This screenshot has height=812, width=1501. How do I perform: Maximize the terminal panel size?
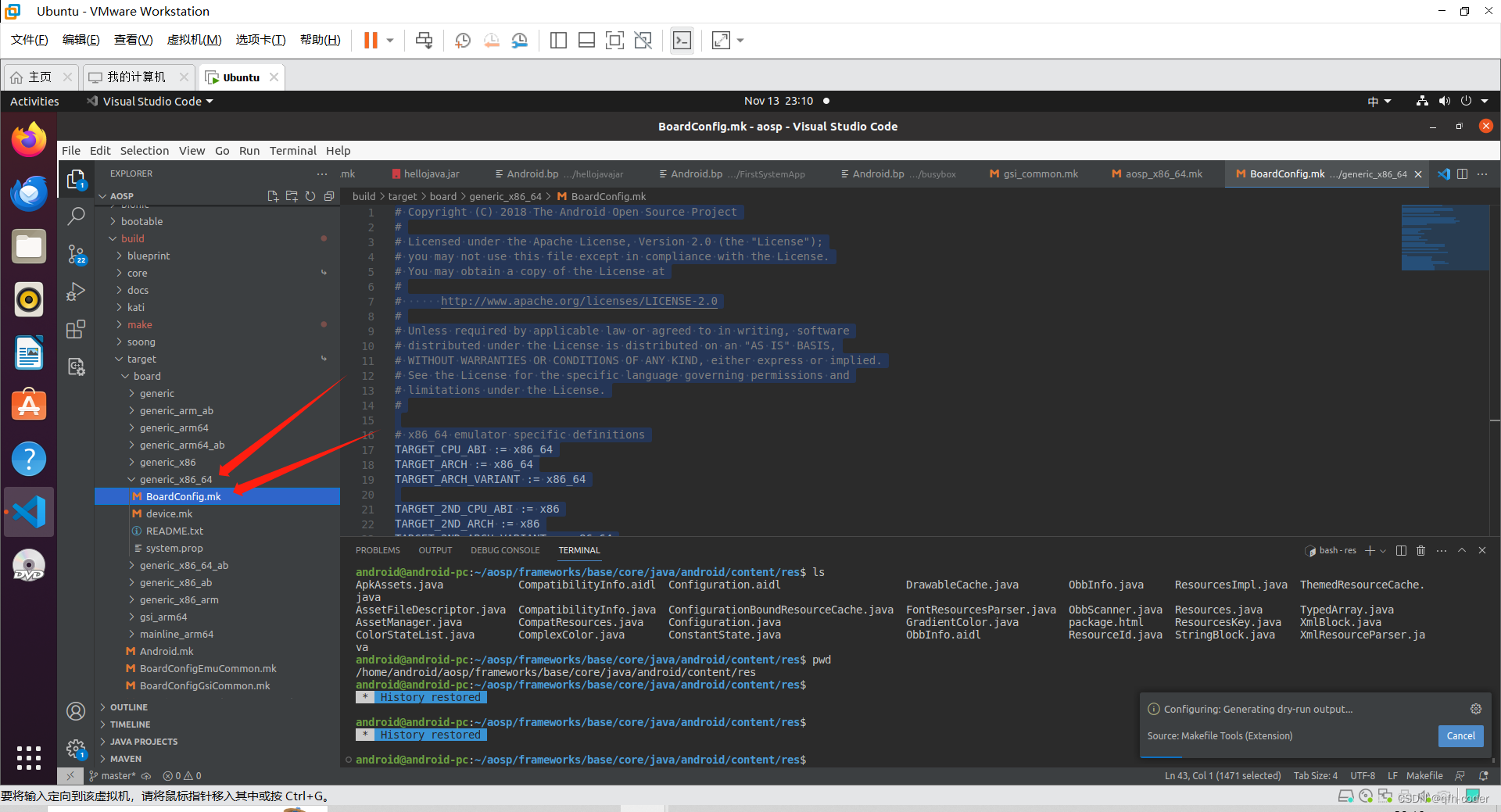[x=1462, y=550]
